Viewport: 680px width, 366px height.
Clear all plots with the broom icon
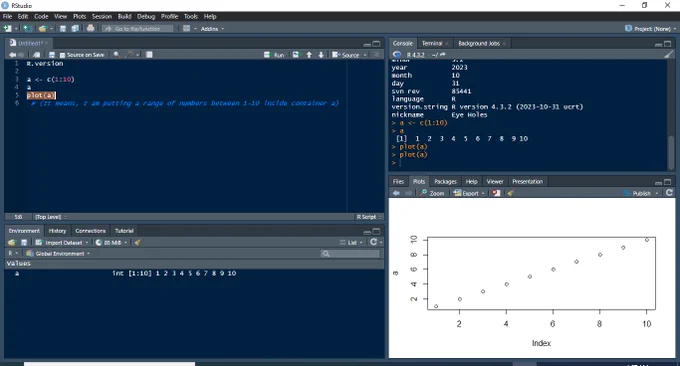point(510,193)
